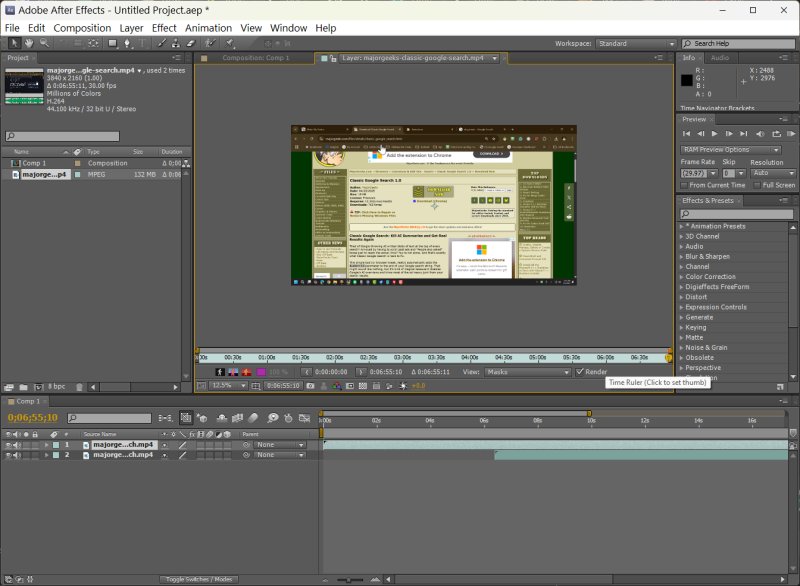The image size is (800, 586).
Task: Open the Animation menu
Action: click(208, 28)
